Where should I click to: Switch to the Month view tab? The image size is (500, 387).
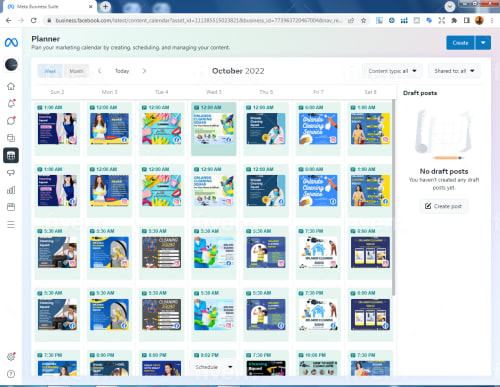coord(76,71)
